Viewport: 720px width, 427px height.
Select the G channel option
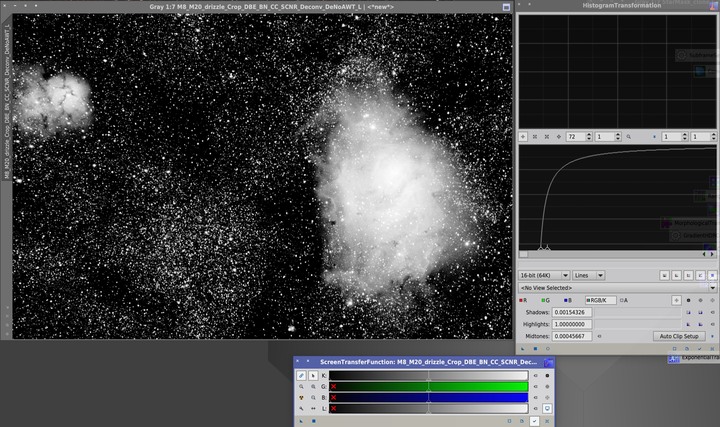click(x=547, y=299)
